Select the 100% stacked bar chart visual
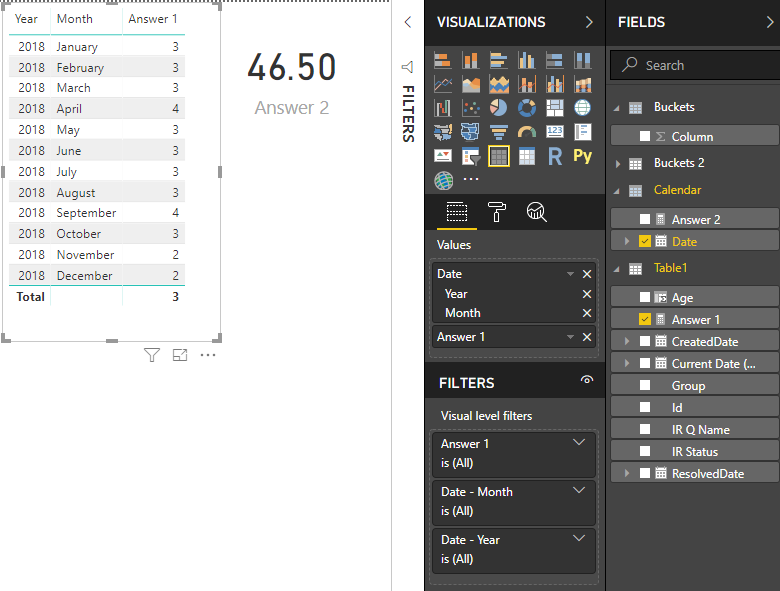The height and width of the screenshot is (591, 780). tap(555, 60)
